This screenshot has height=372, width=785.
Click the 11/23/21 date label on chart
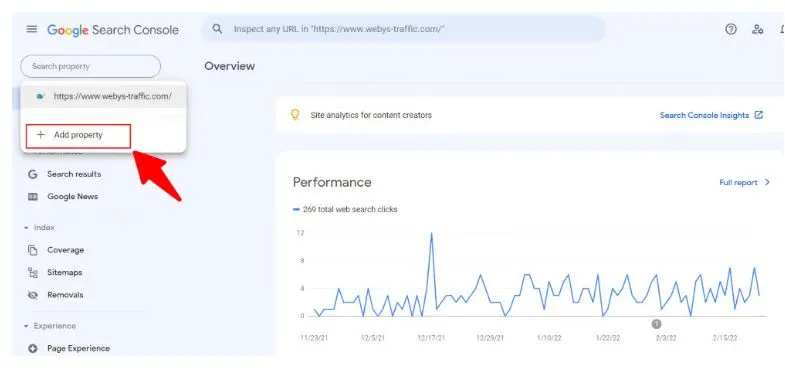tap(314, 338)
